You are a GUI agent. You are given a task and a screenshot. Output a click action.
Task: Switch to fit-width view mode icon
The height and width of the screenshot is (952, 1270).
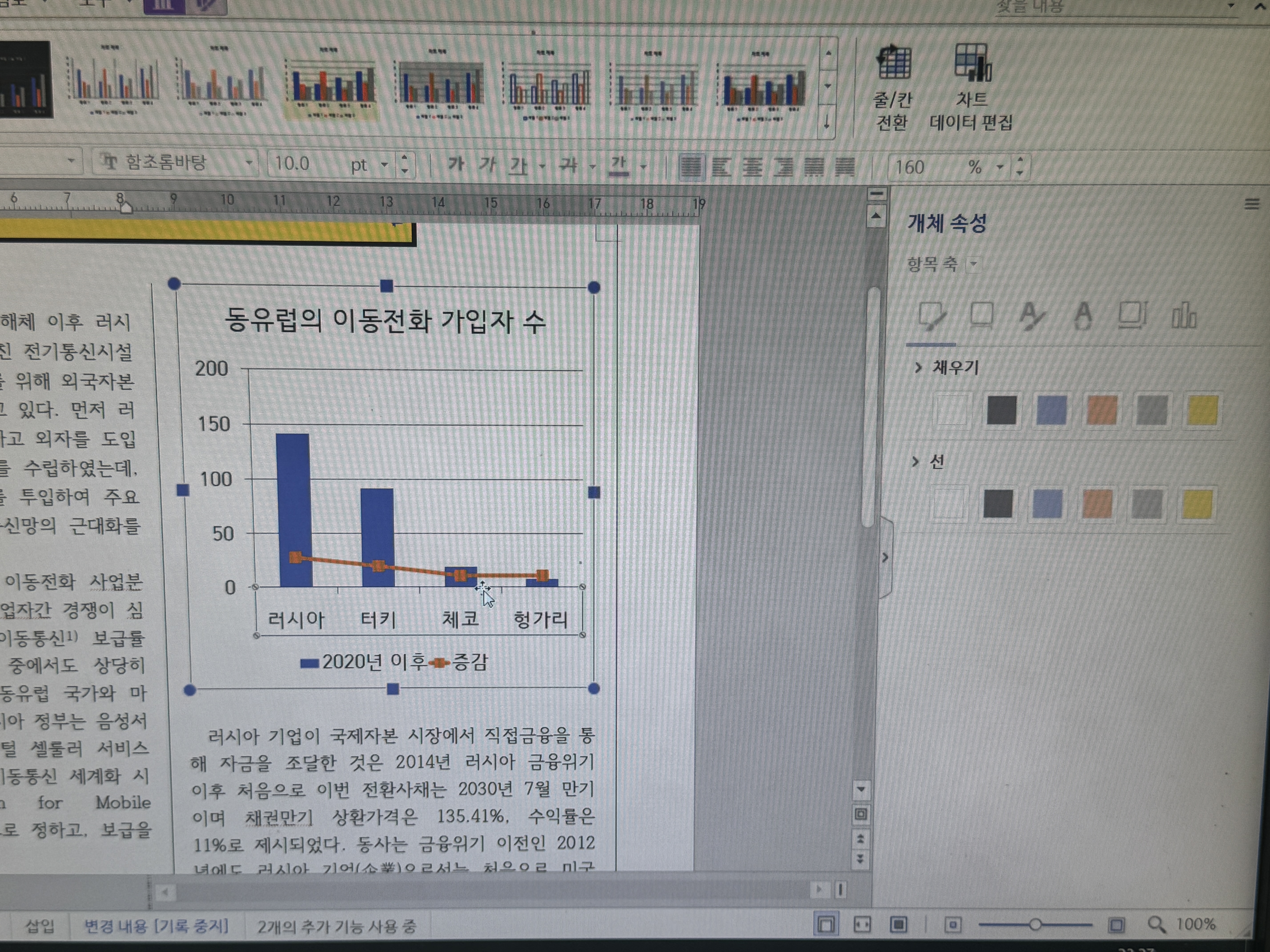(x=862, y=924)
